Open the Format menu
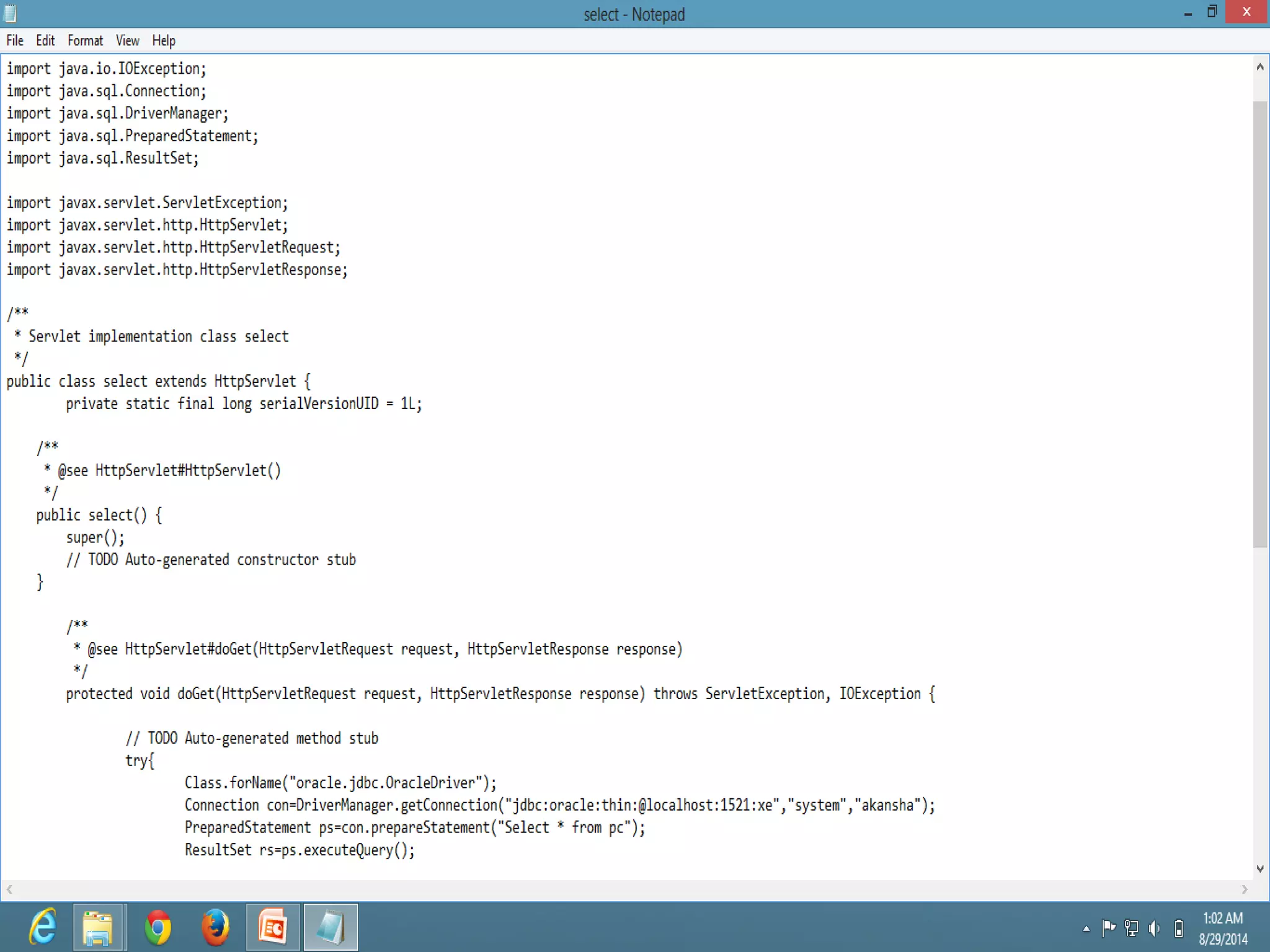 [85, 40]
